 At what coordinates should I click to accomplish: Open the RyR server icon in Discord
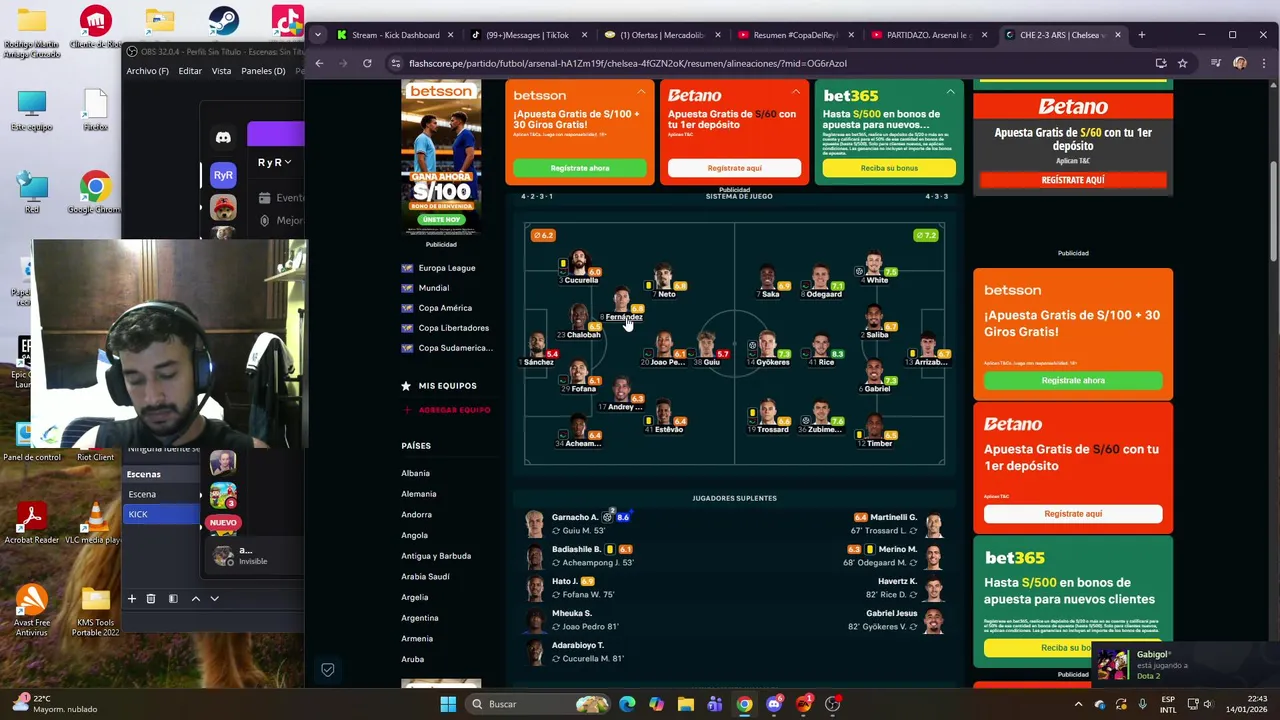tap(223, 175)
